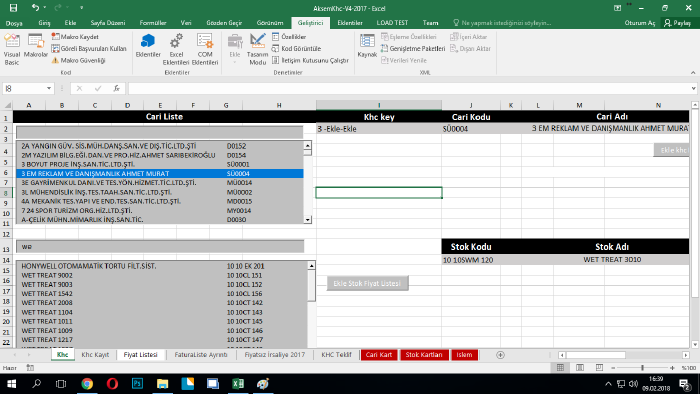Open the Özellikler properties
The height and width of the screenshot is (394, 700).
pos(289,37)
